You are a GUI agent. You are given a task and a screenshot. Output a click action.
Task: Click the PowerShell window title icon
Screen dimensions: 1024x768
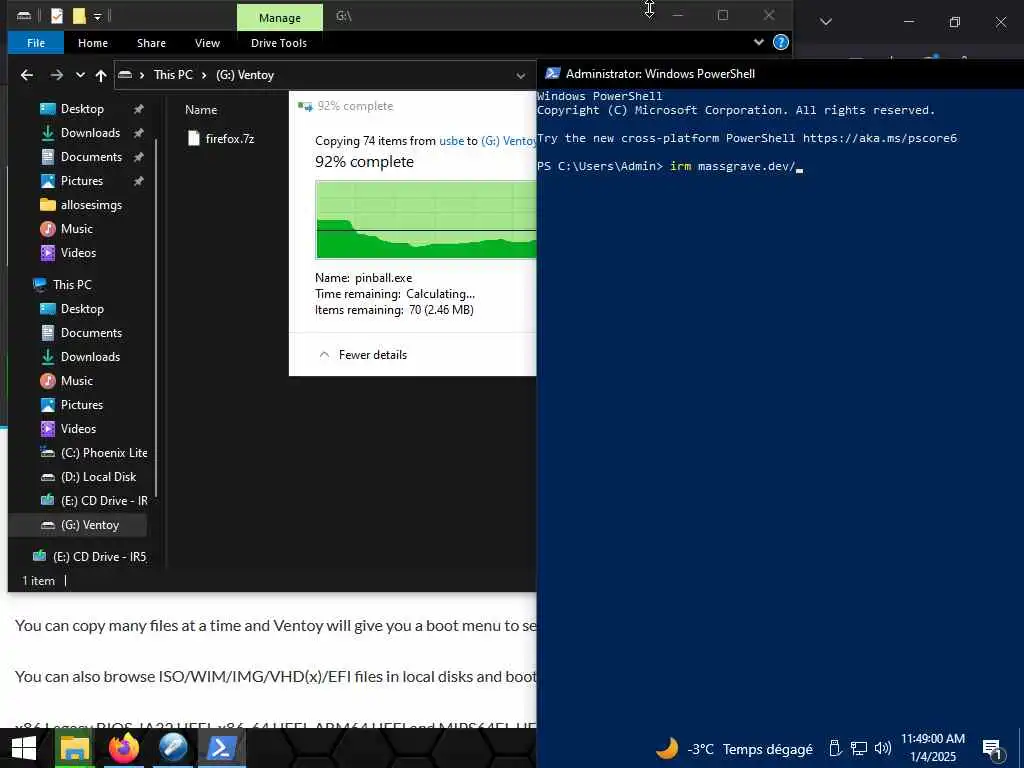pos(552,74)
